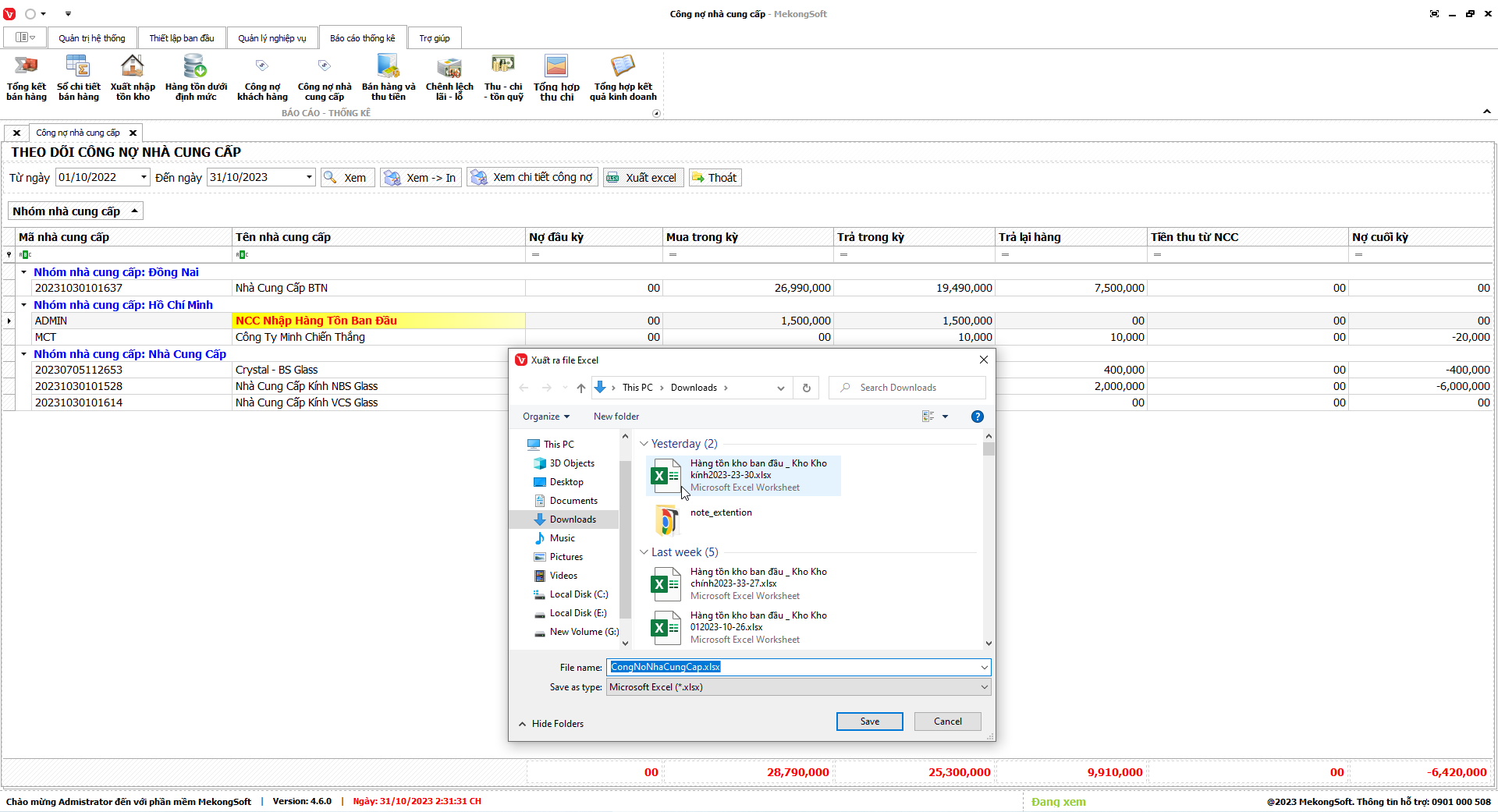Collapse the ribbon with the arrow
Image resolution: width=1498 pixels, height=812 pixels.
pos(1487,112)
